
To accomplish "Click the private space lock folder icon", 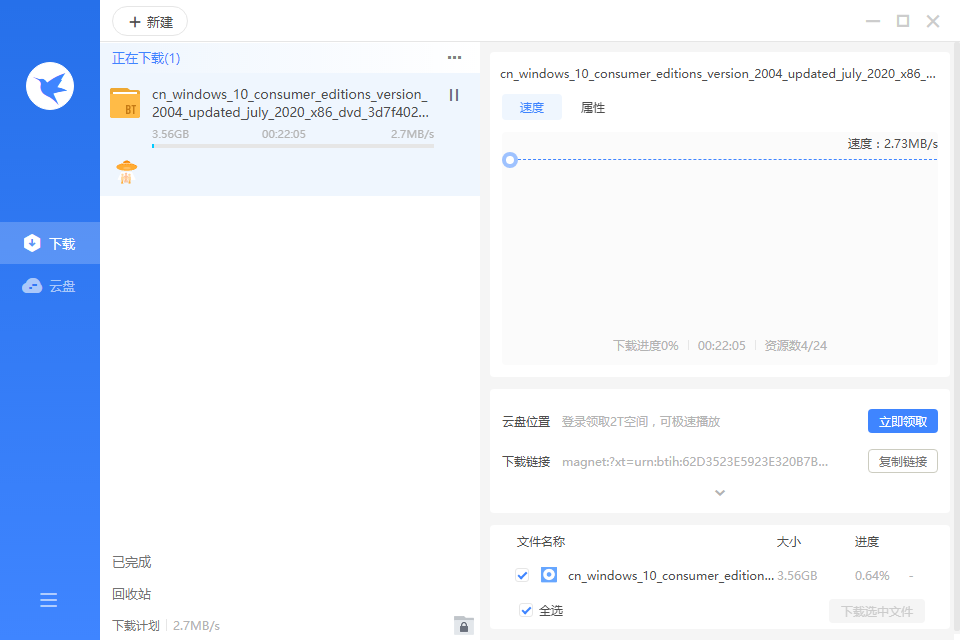I will tap(463, 625).
